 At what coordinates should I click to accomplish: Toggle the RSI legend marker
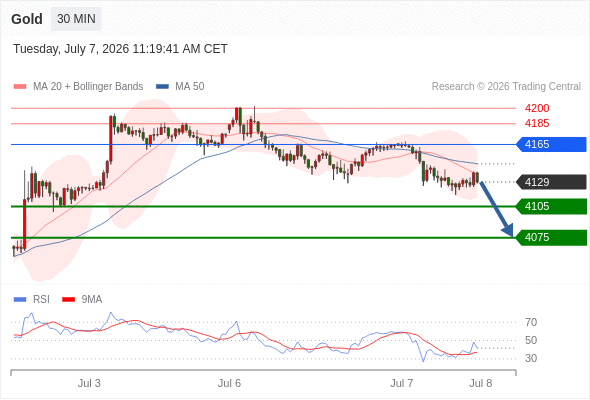click(x=20, y=300)
